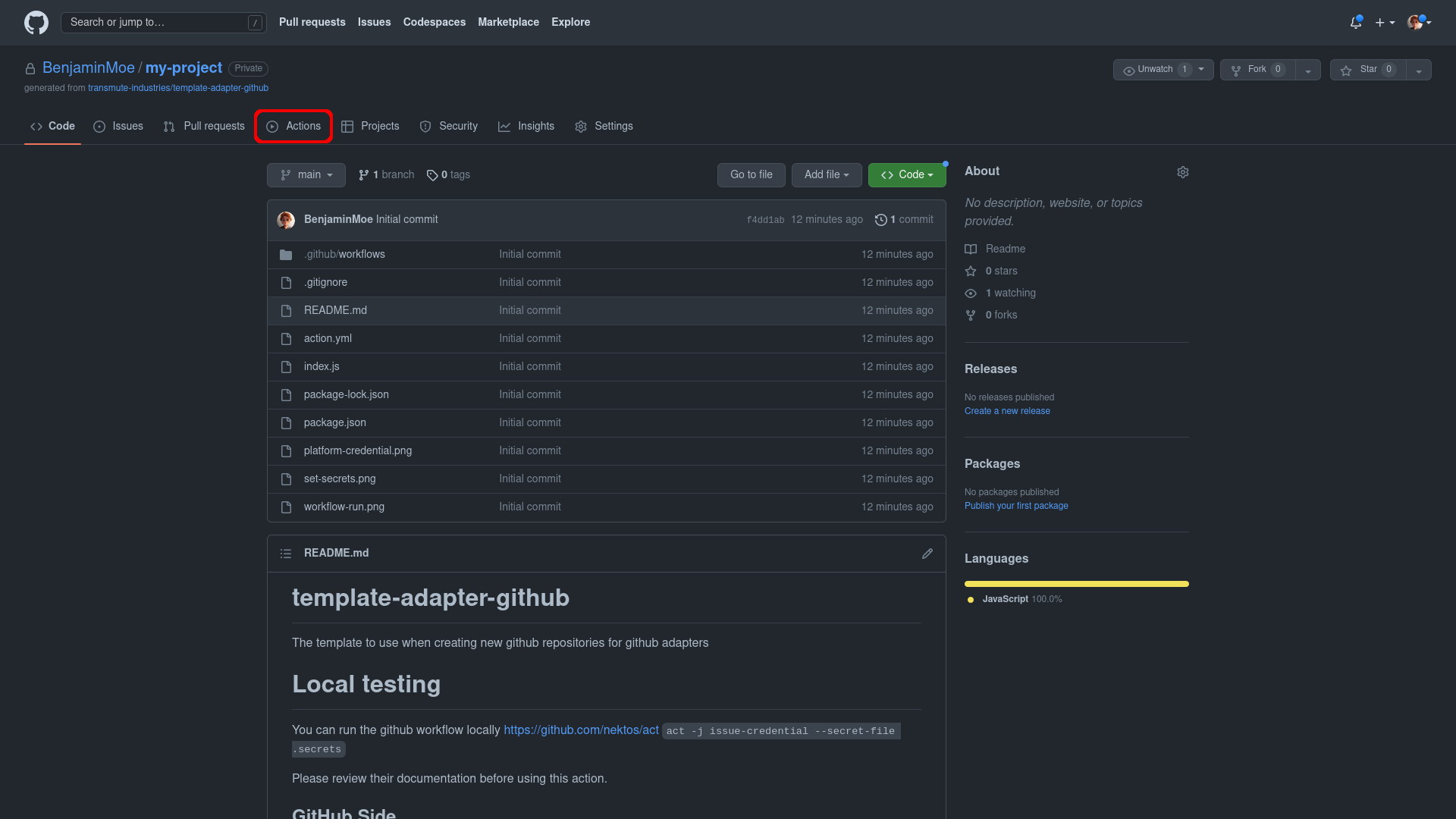
Task: Open the Actions tab
Action: [x=293, y=127]
